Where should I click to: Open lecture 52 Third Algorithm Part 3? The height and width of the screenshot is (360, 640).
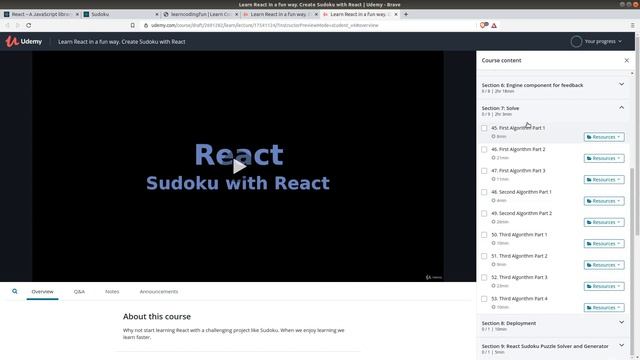[x=519, y=277]
